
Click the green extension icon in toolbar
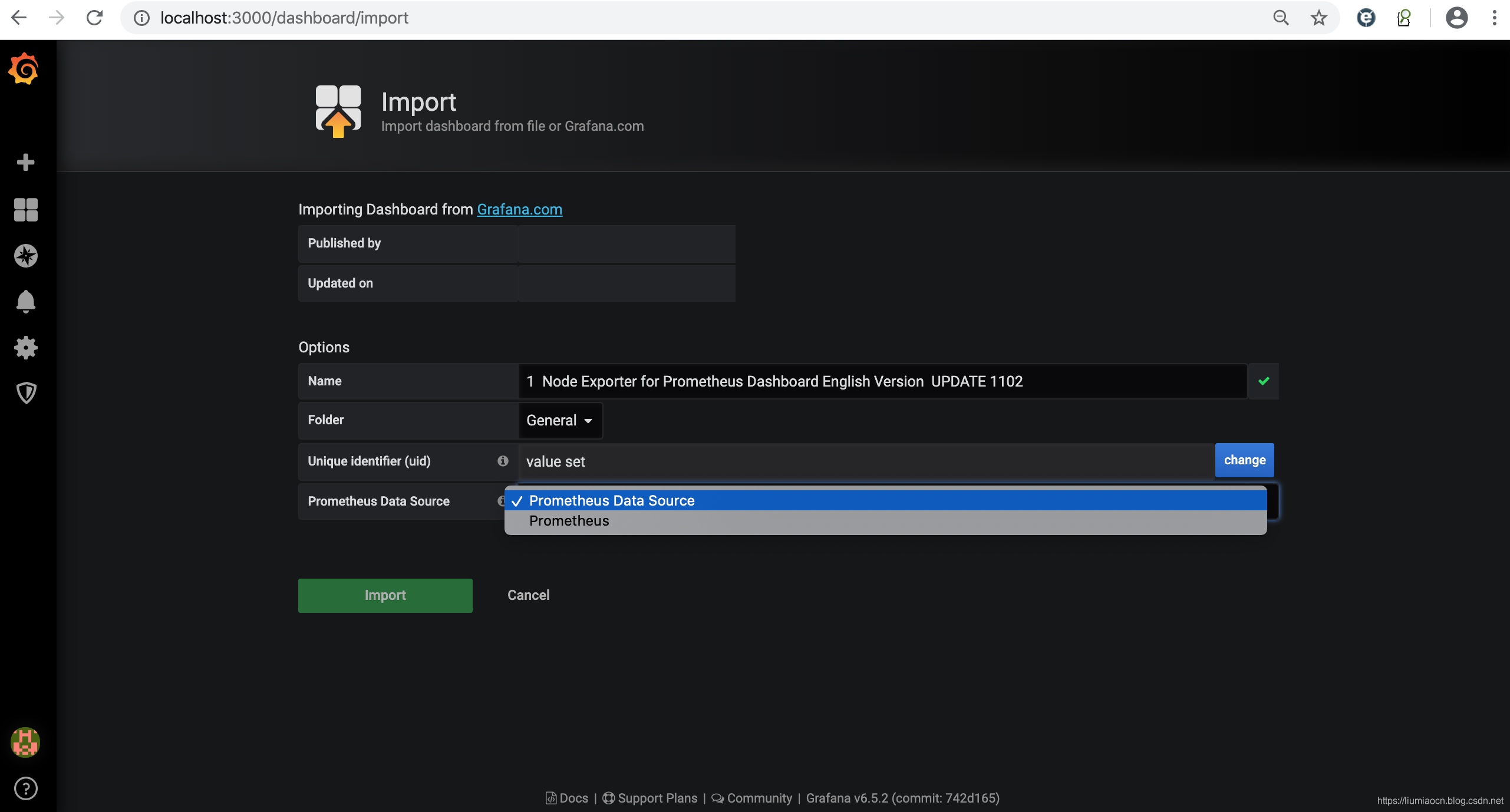tap(1404, 18)
